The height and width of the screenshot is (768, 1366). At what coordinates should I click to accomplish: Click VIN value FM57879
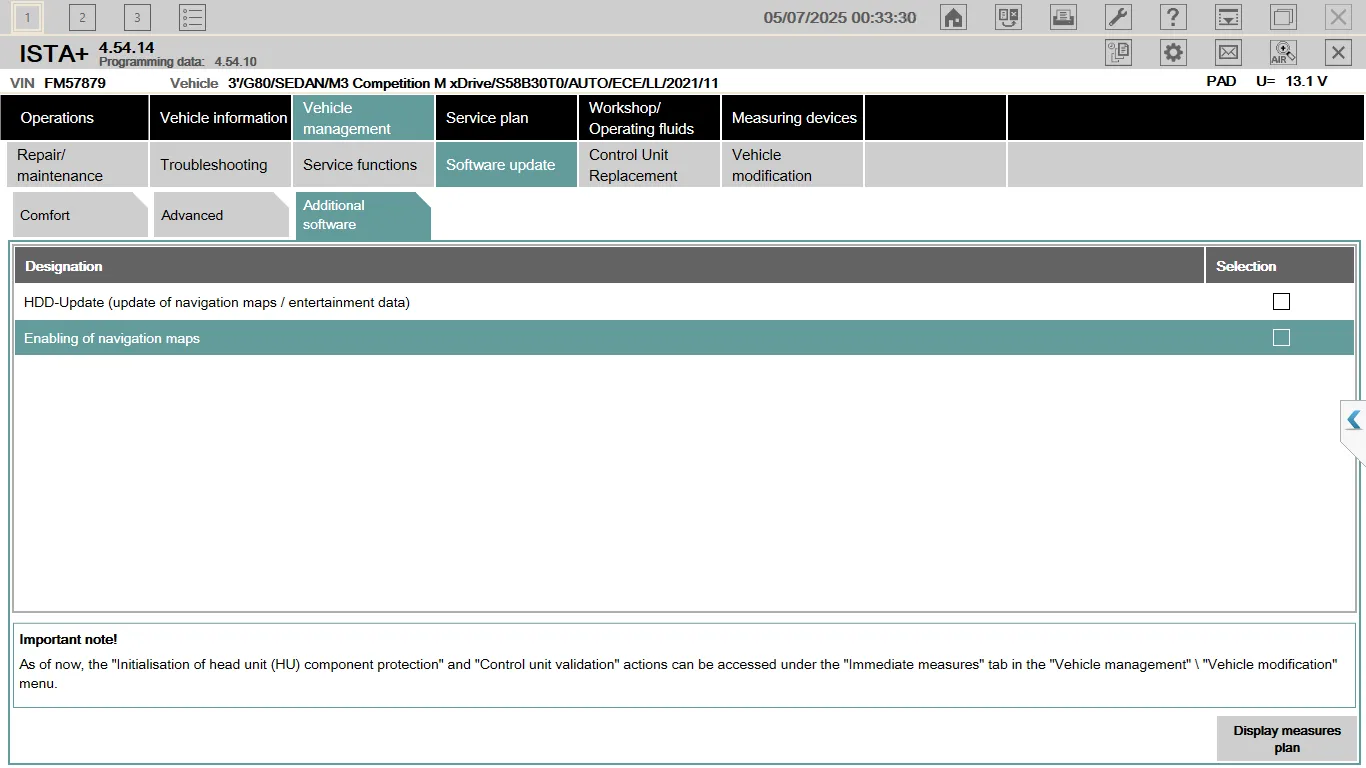[x=75, y=83]
